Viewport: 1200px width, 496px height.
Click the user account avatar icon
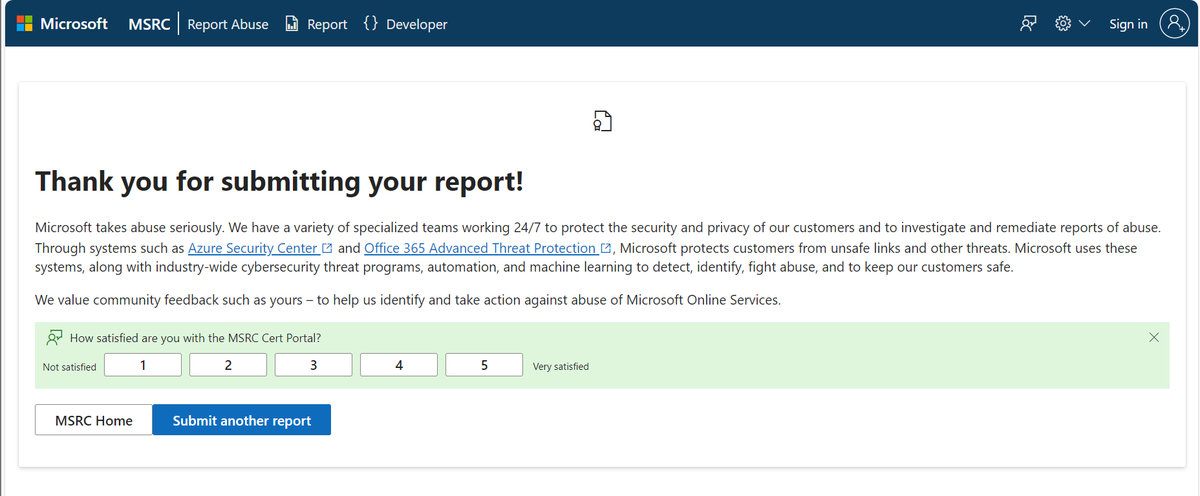[1173, 24]
